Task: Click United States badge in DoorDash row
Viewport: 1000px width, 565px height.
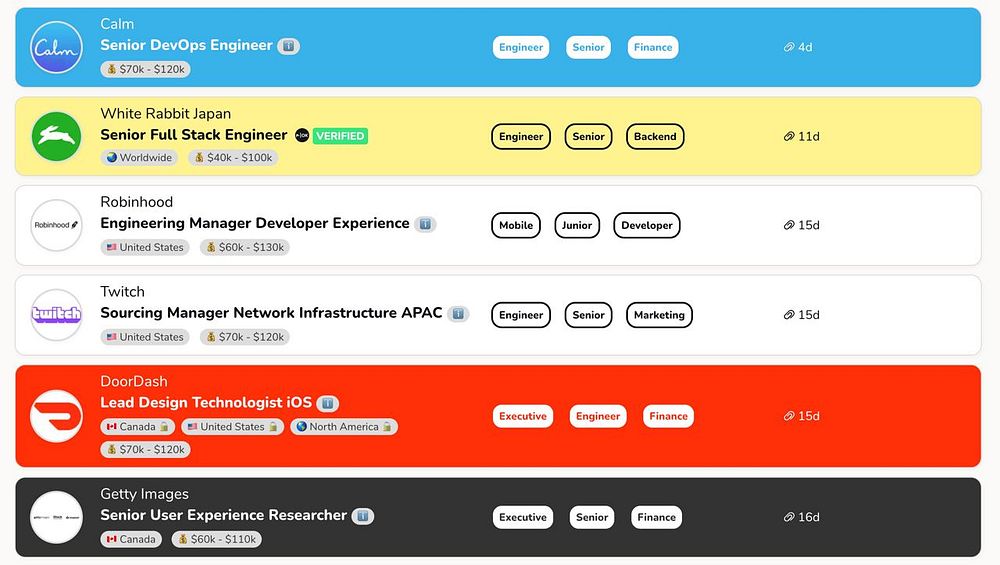Action: tap(232, 427)
